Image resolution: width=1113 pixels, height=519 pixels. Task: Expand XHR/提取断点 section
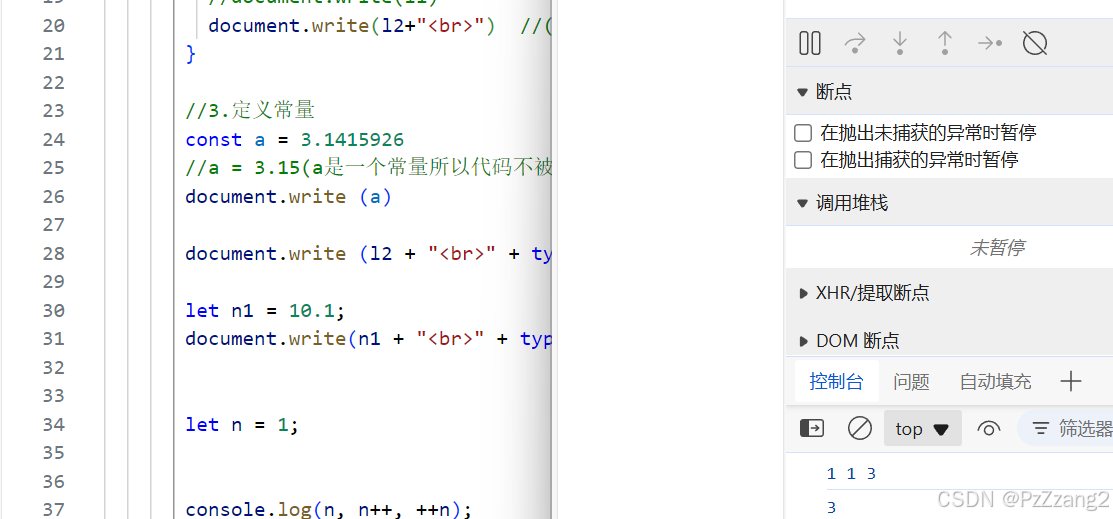tap(804, 293)
